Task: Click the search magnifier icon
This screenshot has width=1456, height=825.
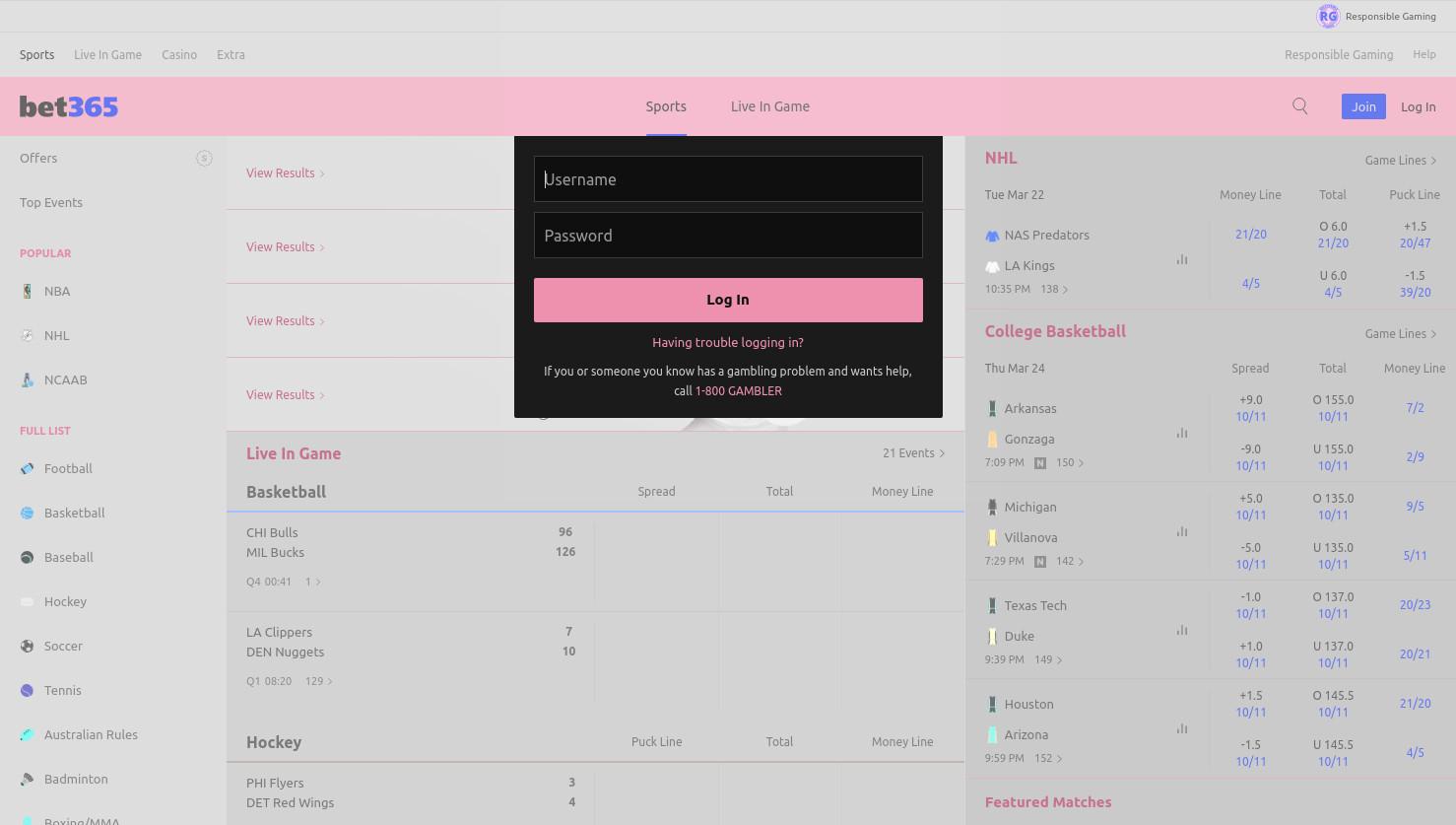Action: 1300,106
